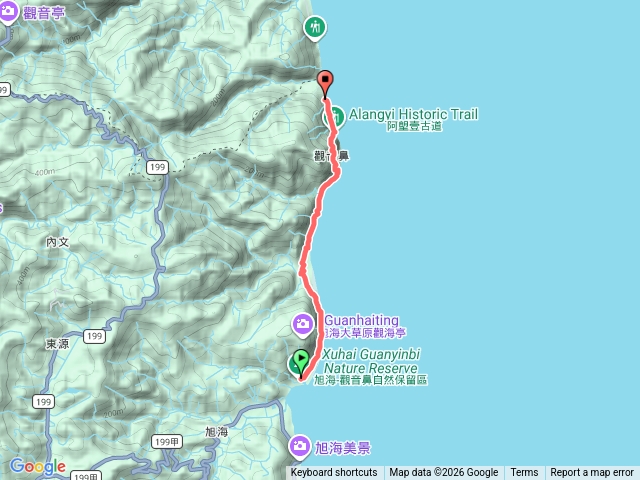This screenshot has height=480, width=640.
Task: Click the 觀音亭 camera marker
Action: point(8,12)
